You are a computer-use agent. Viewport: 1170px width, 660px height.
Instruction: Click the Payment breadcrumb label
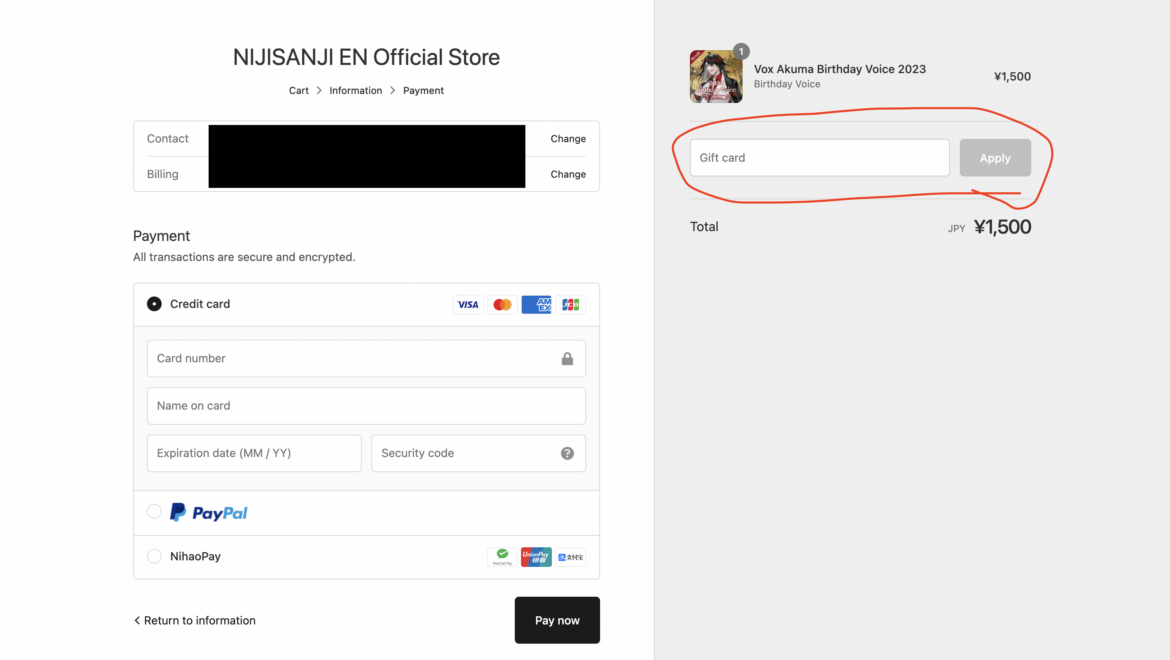click(423, 90)
